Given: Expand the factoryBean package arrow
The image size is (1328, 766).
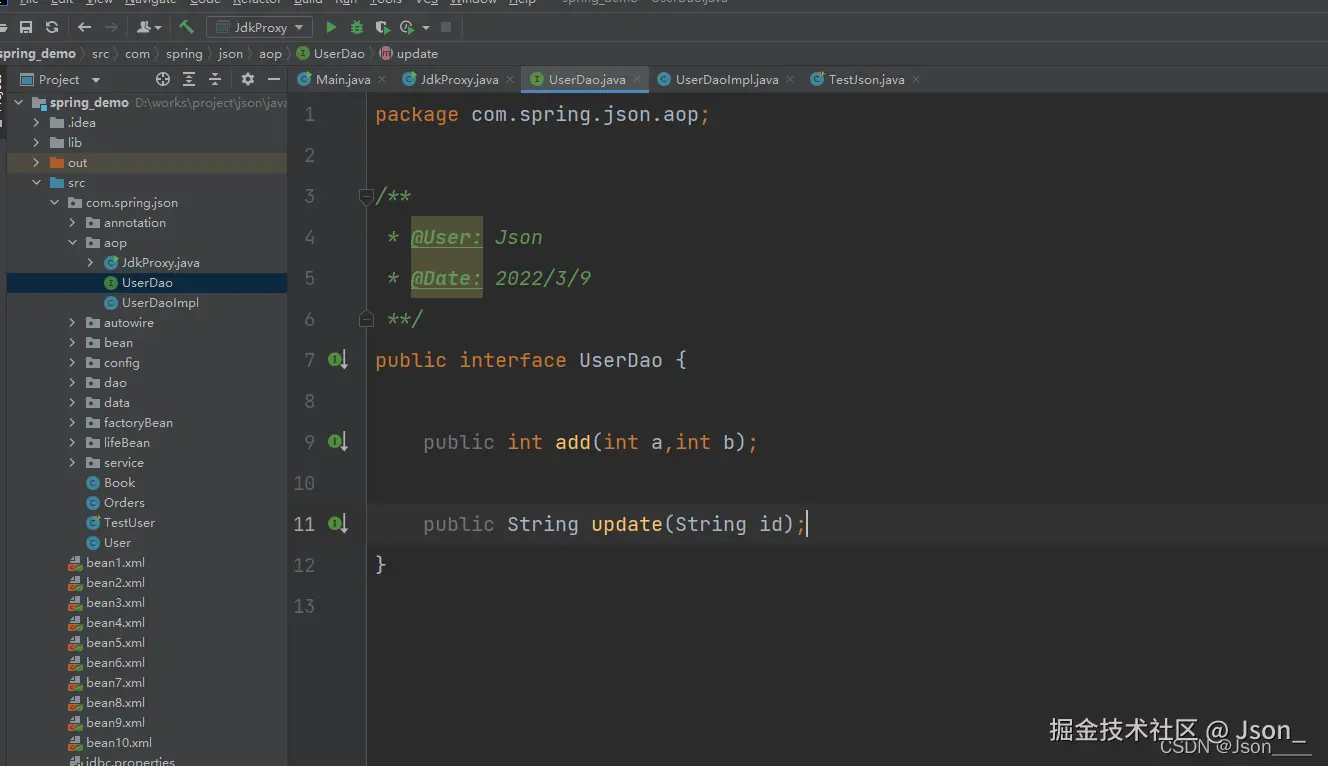Looking at the screenshot, I should click(x=73, y=422).
